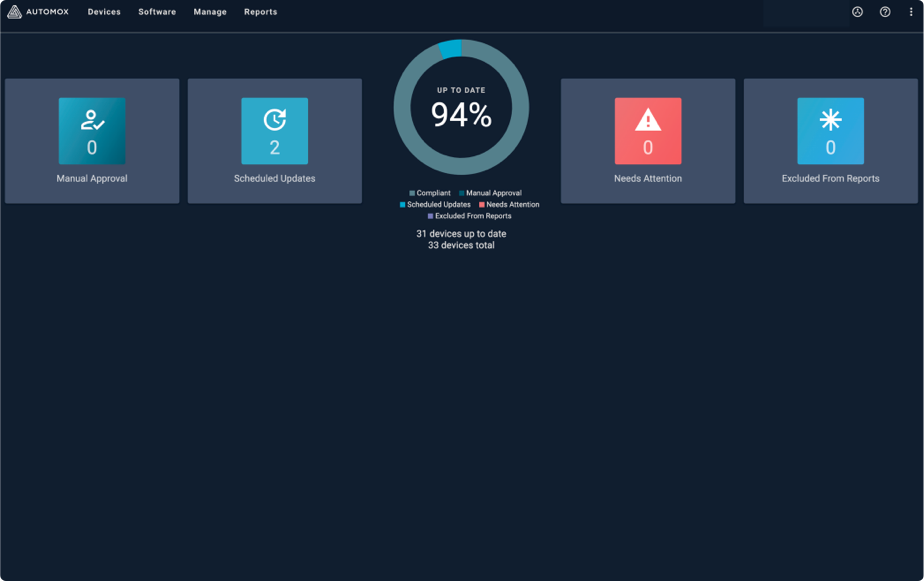Click the Manual Approval person icon
Screen dimensions: 924x581
91,120
